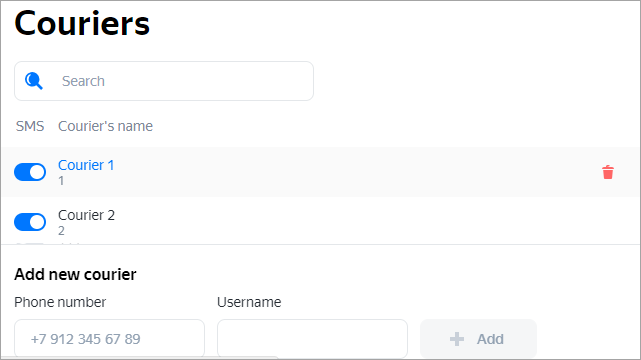Click login number 1 under Courier 1
The image size is (641, 360).
tap(61, 181)
